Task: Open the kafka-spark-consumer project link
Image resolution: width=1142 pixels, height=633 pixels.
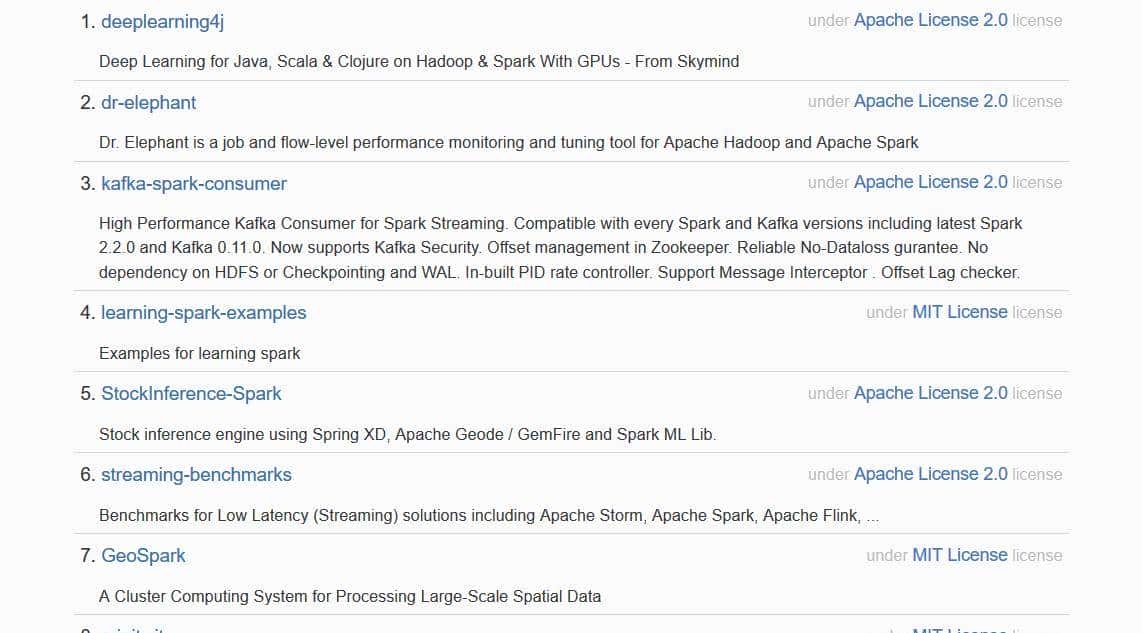Action: click(x=193, y=183)
